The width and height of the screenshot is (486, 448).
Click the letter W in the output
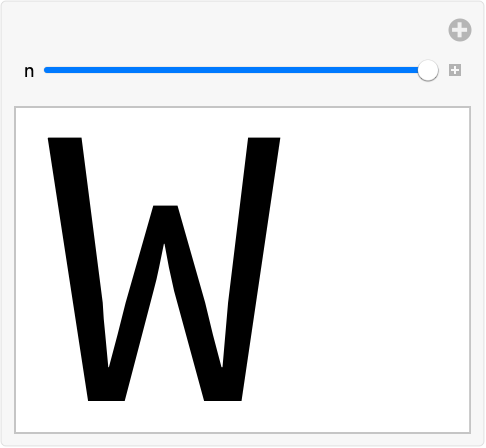(x=164, y=269)
